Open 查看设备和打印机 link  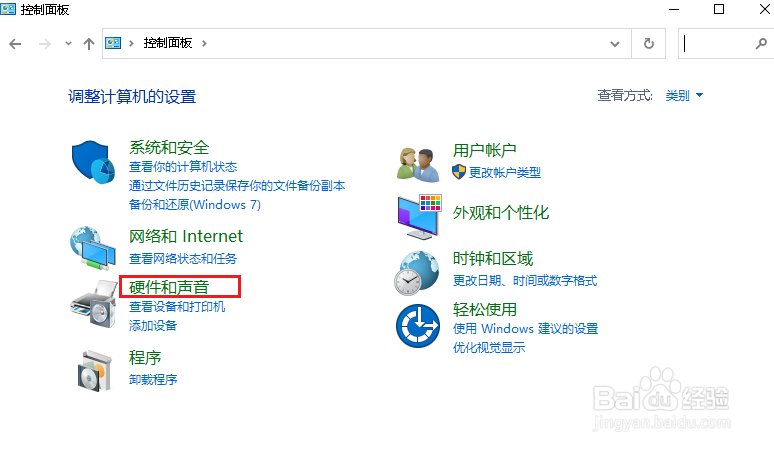click(x=177, y=307)
